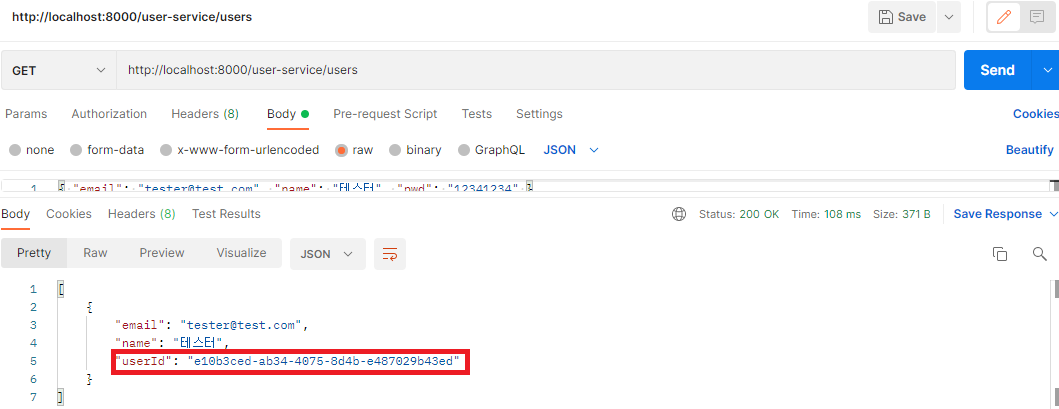Switch to the Raw view
This screenshot has height=409, width=1059.
tap(95, 253)
